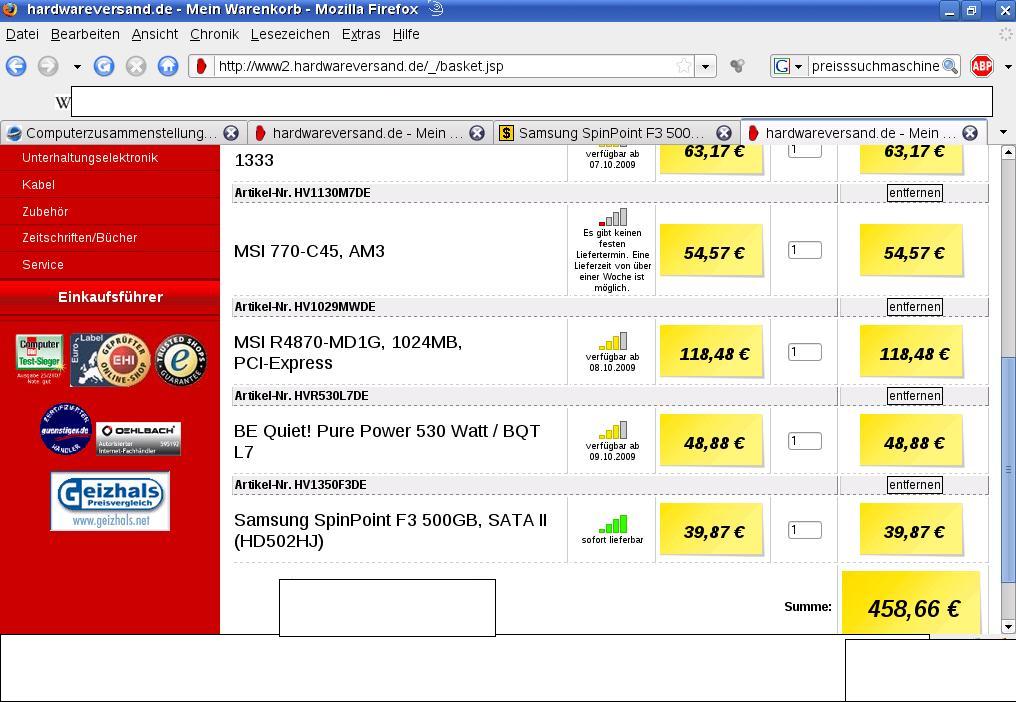Click the Oehlbach authorized dealer logo

click(x=139, y=438)
